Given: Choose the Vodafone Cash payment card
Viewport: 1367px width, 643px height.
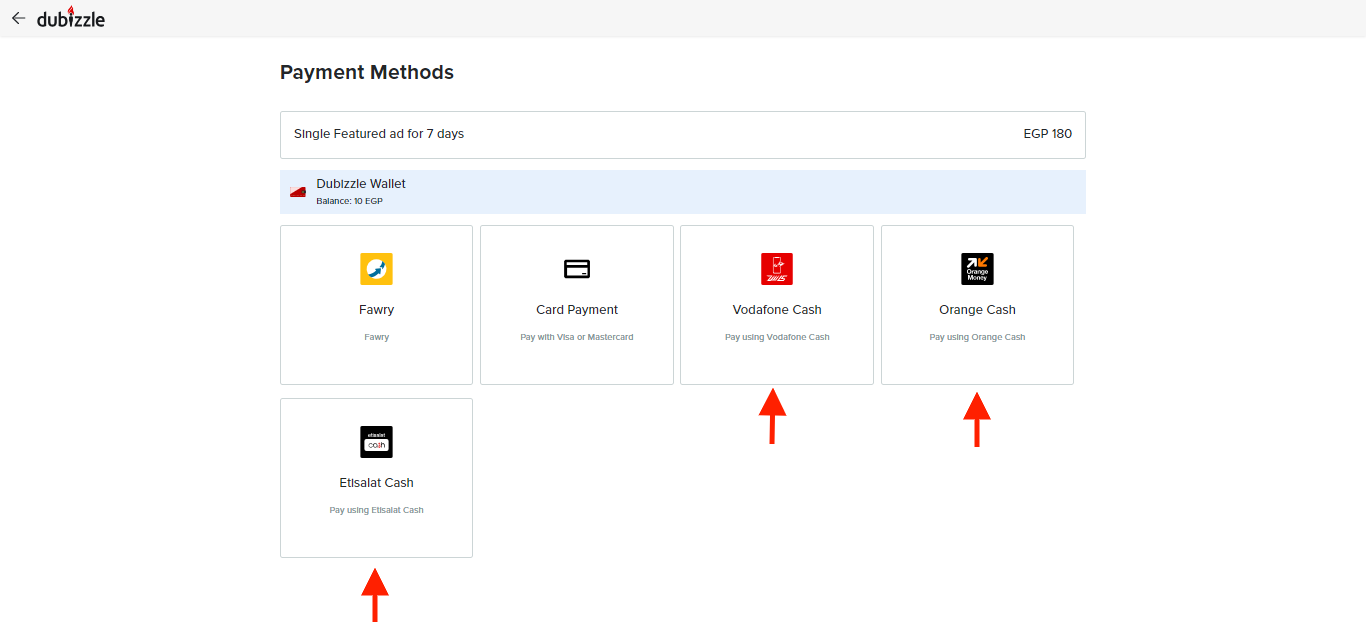Looking at the screenshot, I should (777, 305).
